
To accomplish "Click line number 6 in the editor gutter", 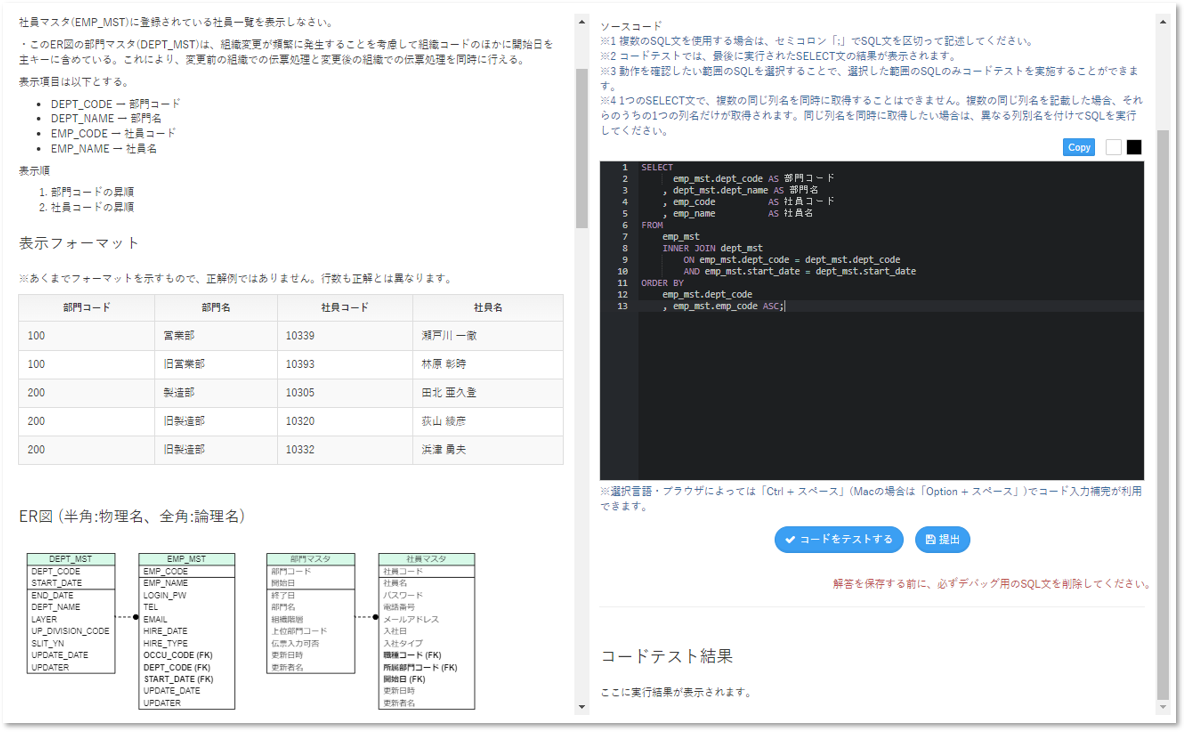I will coord(624,226).
